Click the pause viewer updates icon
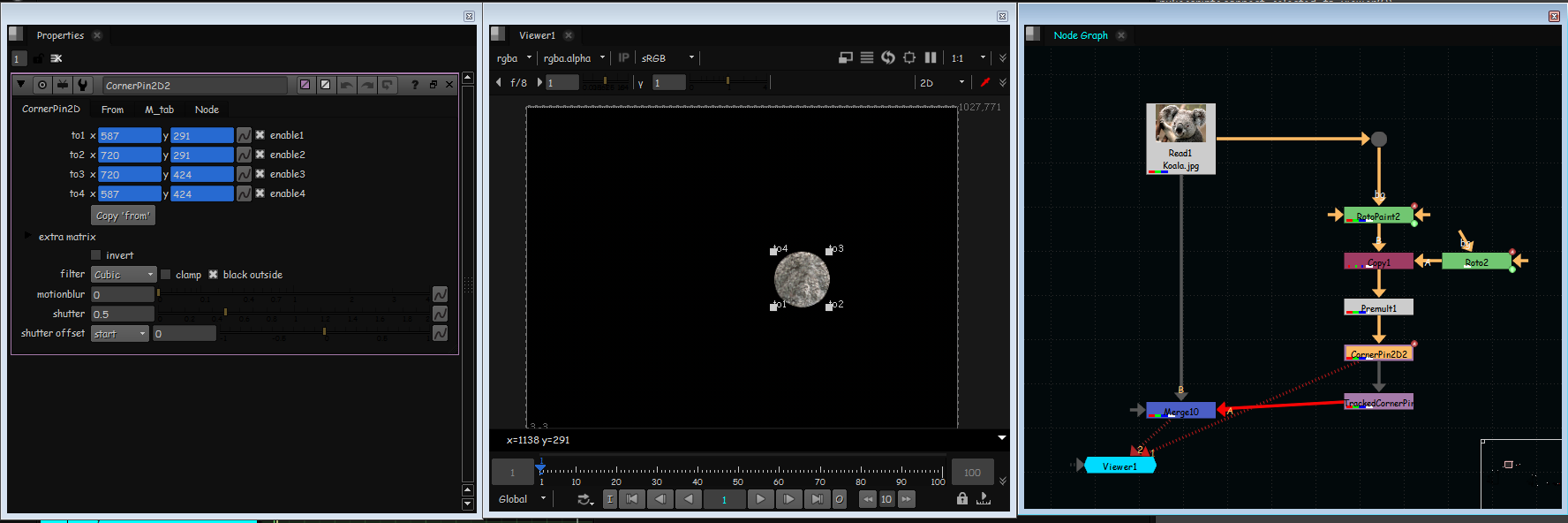The width and height of the screenshot is (1568, 523). 931,57
